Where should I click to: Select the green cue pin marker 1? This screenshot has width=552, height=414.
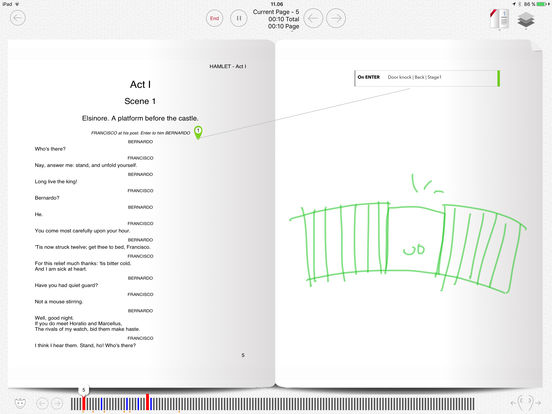tap(198, 132)
